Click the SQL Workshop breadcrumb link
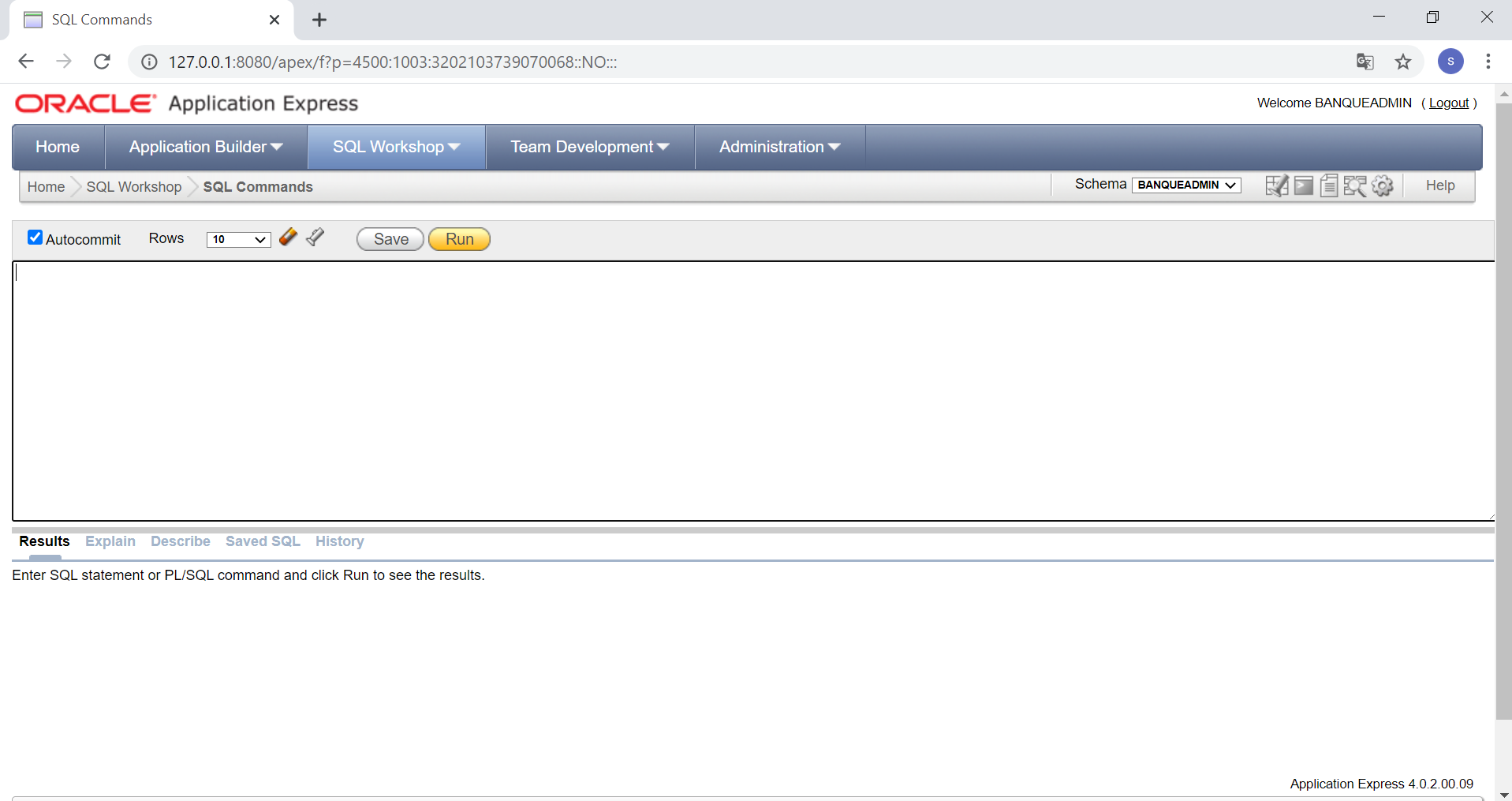 134,187
